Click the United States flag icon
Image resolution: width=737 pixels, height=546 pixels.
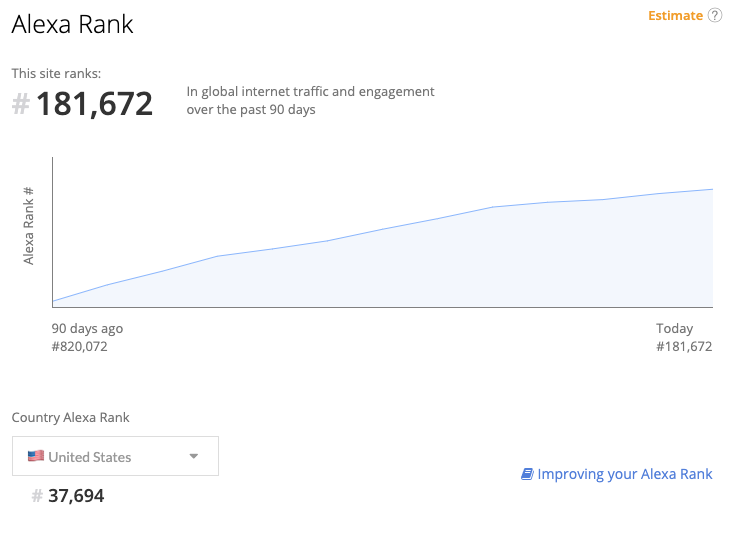36,456
